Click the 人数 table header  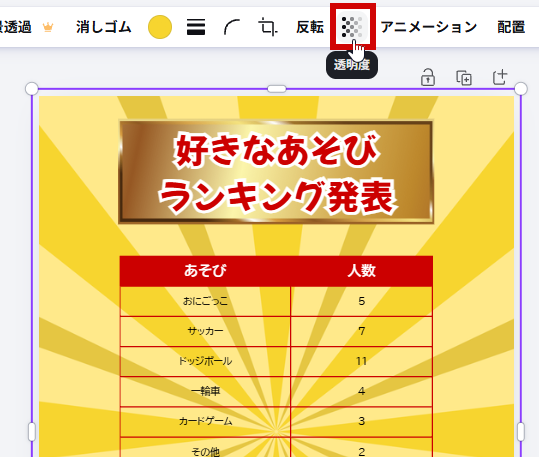click(361, 271)
